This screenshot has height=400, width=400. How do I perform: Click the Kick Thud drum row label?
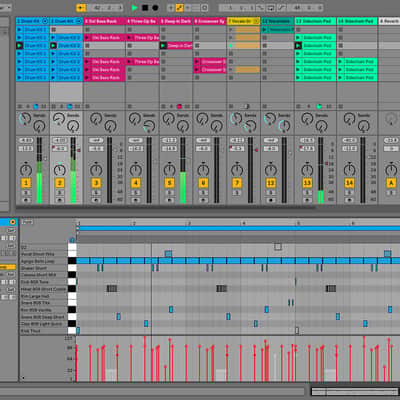(30, 331)
